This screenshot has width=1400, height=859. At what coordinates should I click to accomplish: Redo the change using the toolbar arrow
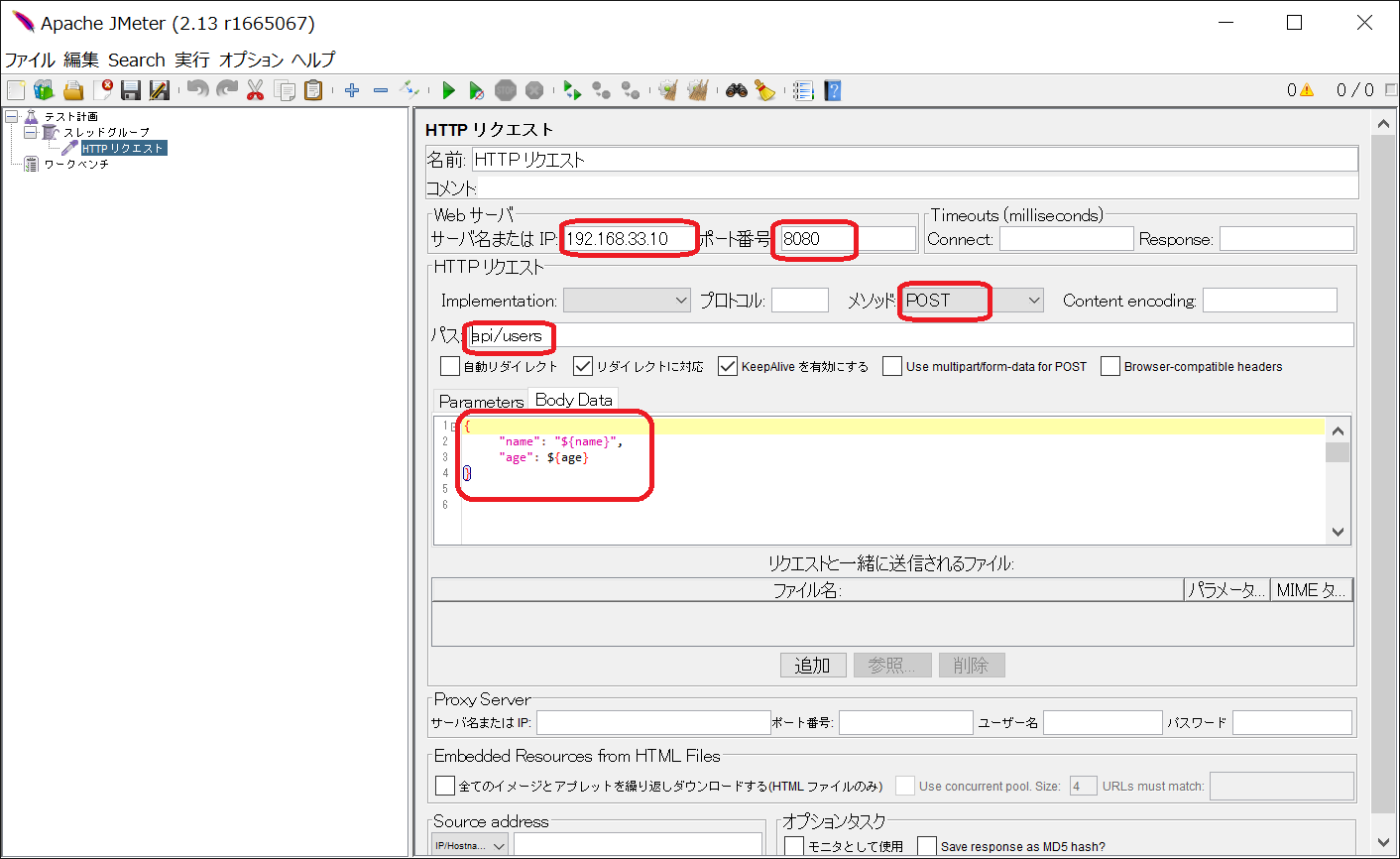click(x=227, y=90)
